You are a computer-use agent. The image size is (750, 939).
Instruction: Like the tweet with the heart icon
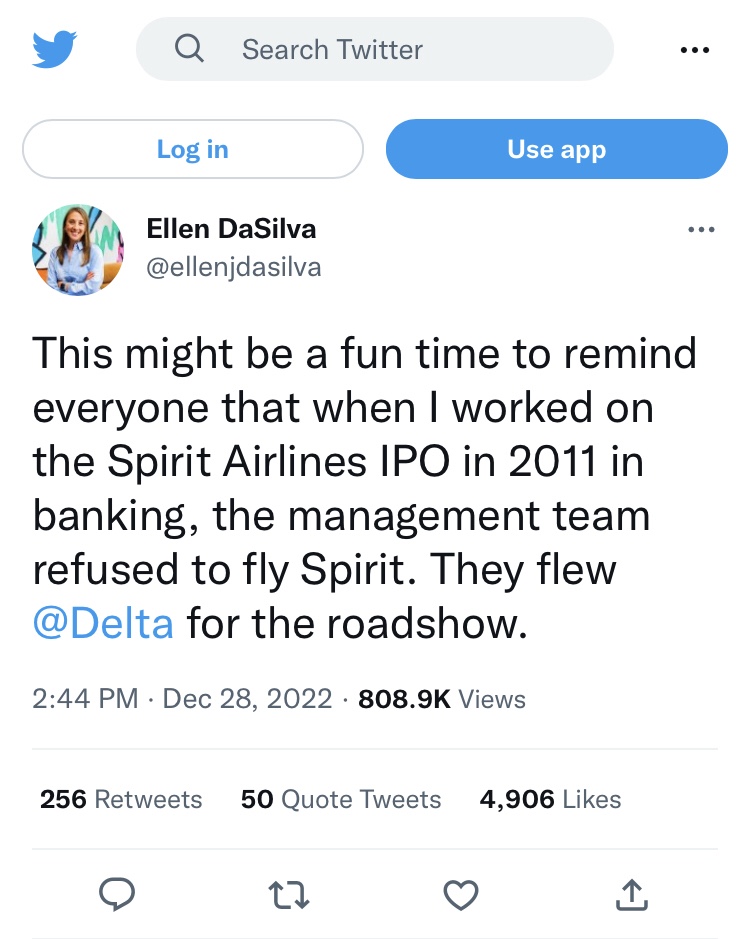pos(459,896)
